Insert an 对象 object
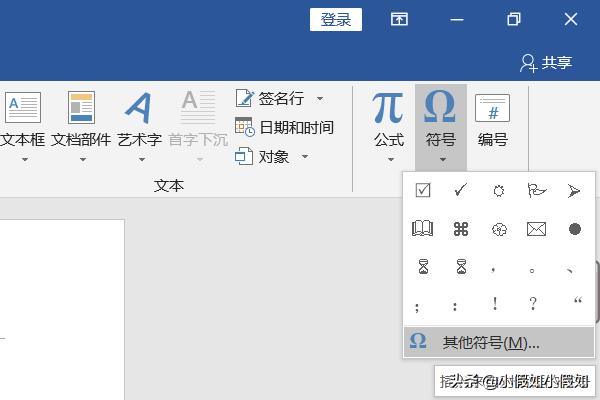Screen dimensions: 600x400 (262, 157)
